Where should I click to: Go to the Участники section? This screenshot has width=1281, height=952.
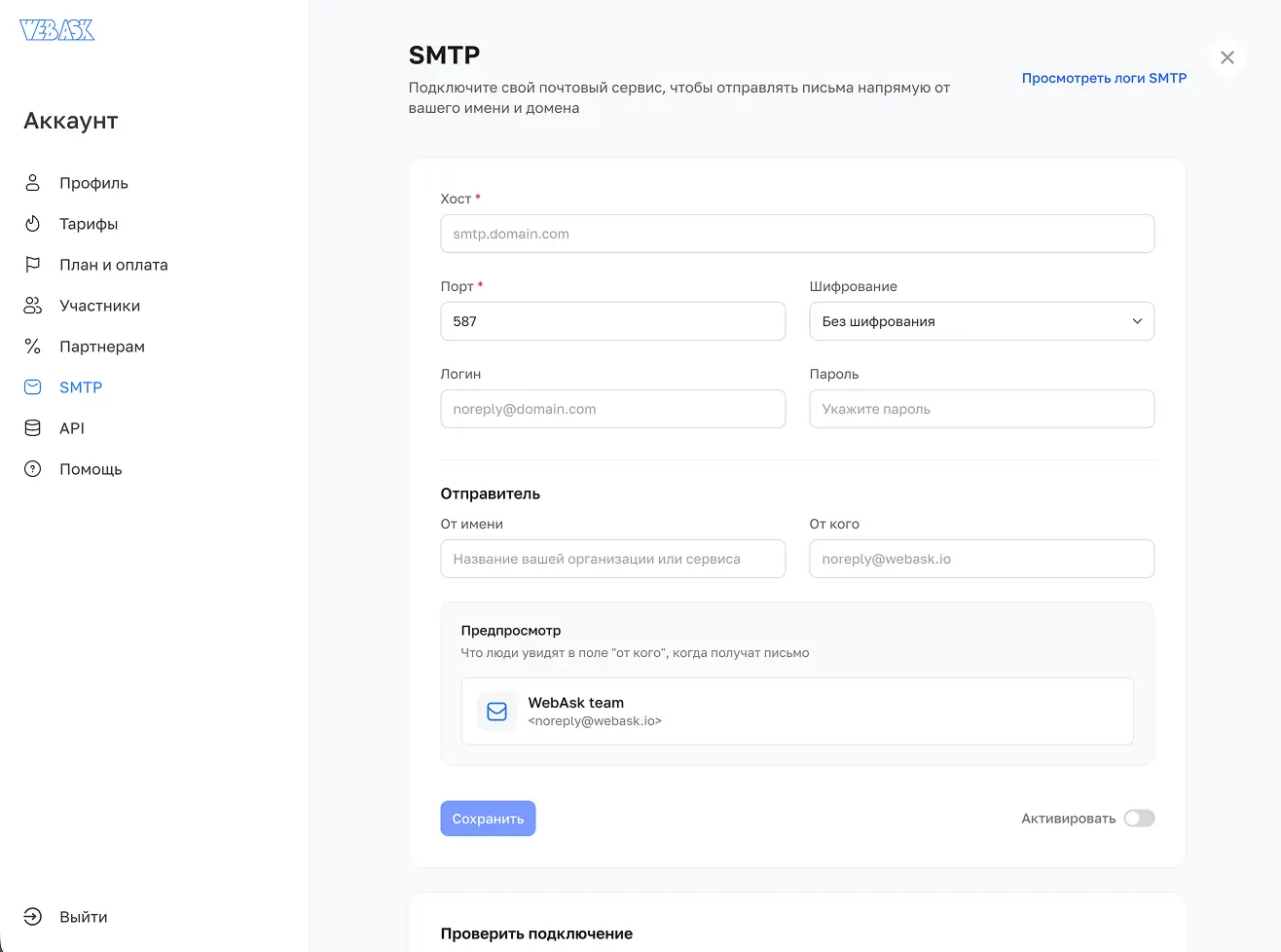click(x=99, y=306)
